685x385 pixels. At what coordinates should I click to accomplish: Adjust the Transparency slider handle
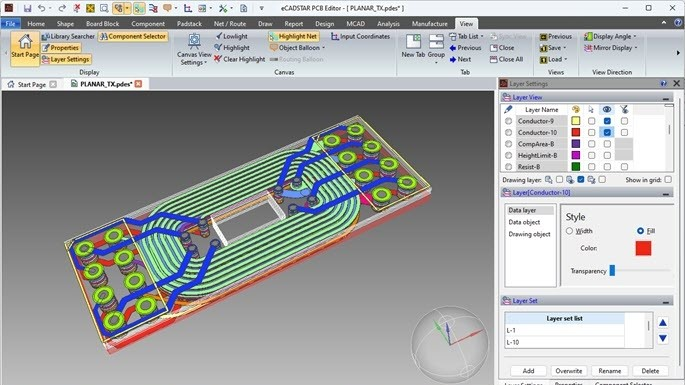612,271
